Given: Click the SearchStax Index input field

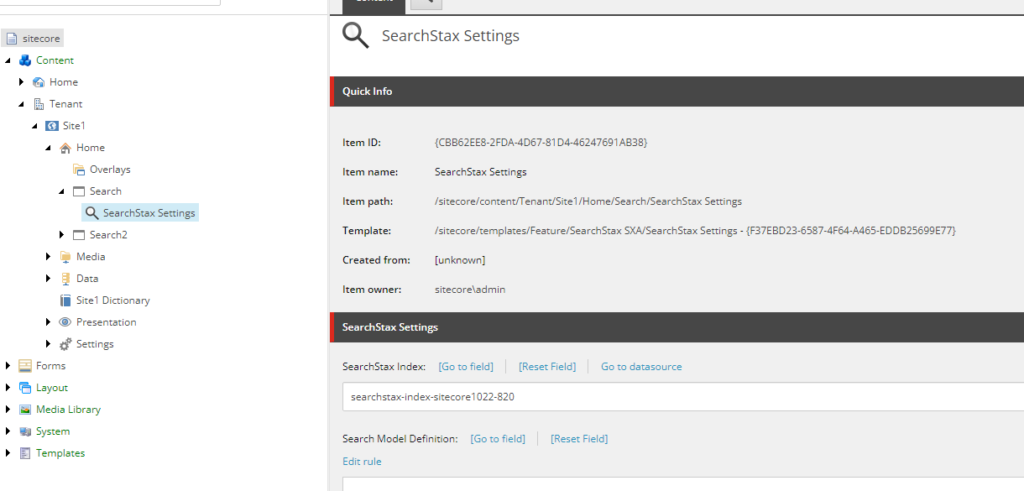Looking at the screenshot, I should 683,396.
